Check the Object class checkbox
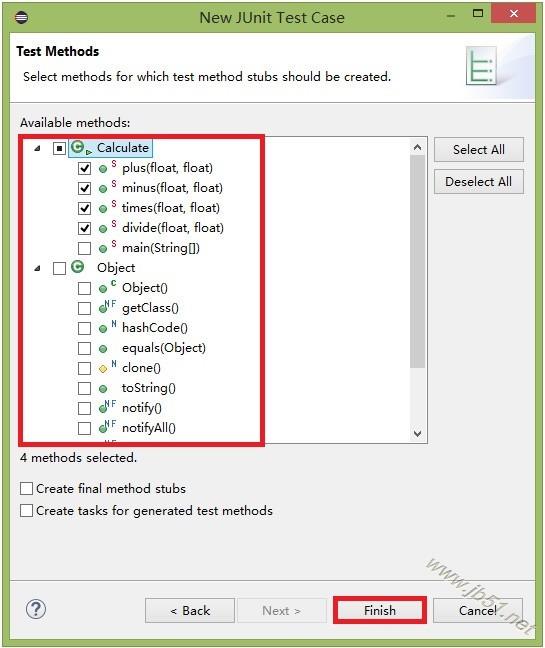This screenshot has height=648, width=545. point(59,268)
